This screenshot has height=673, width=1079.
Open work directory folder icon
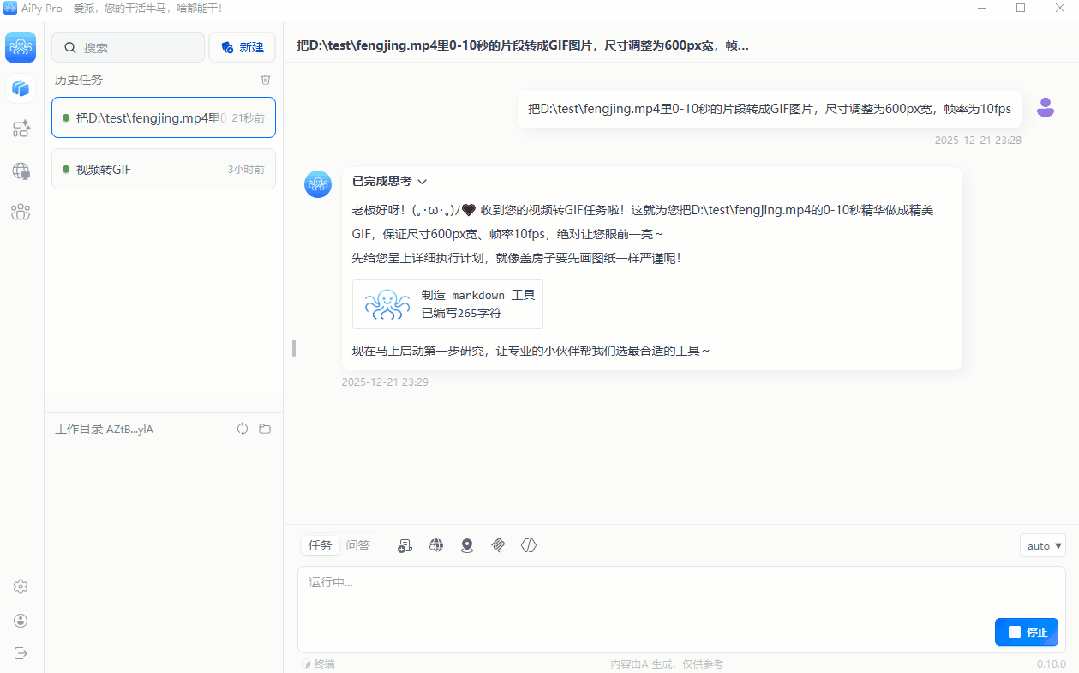264,428
